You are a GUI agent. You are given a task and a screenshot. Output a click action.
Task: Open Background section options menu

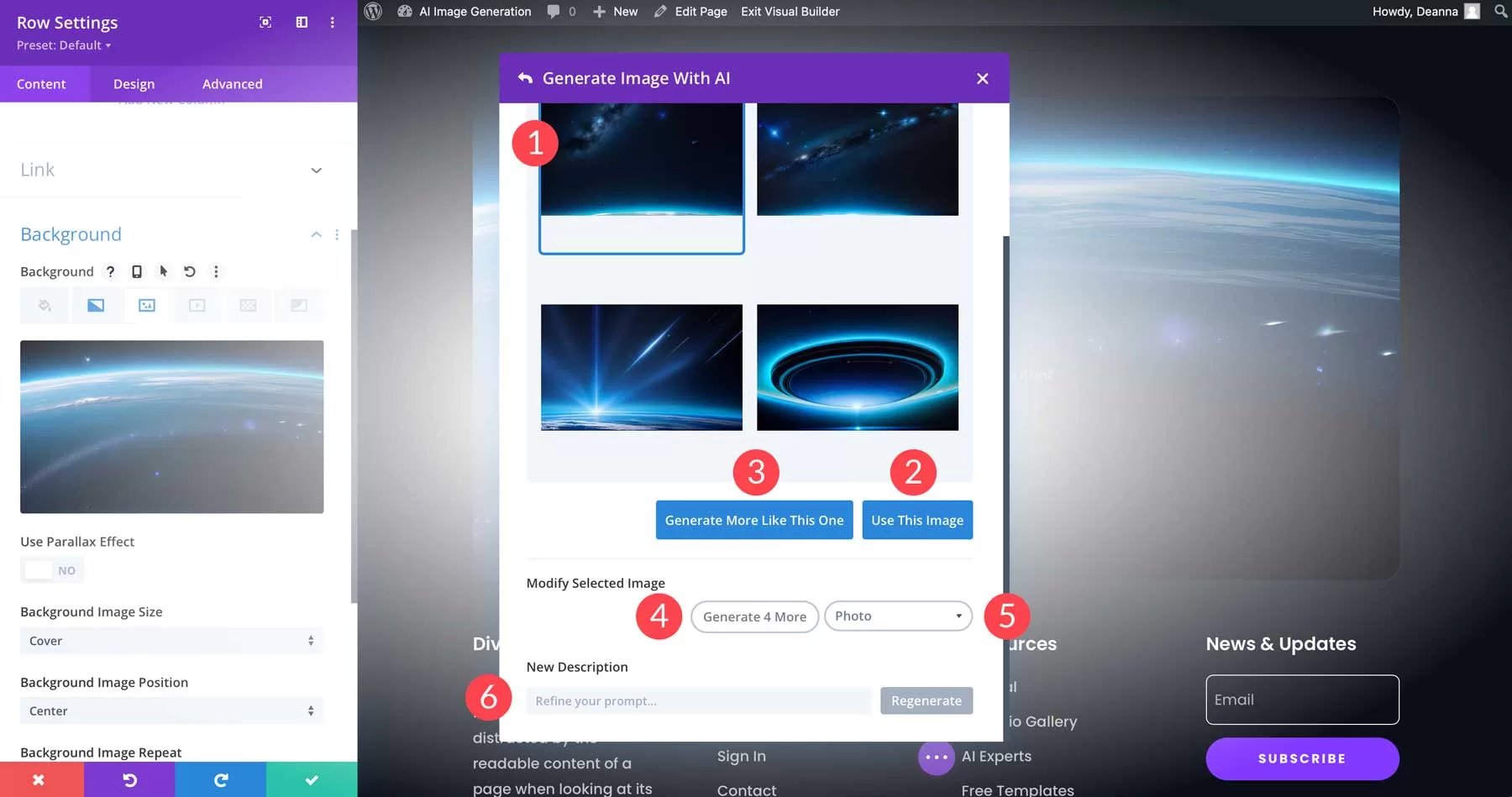click(x=337, y=234)
